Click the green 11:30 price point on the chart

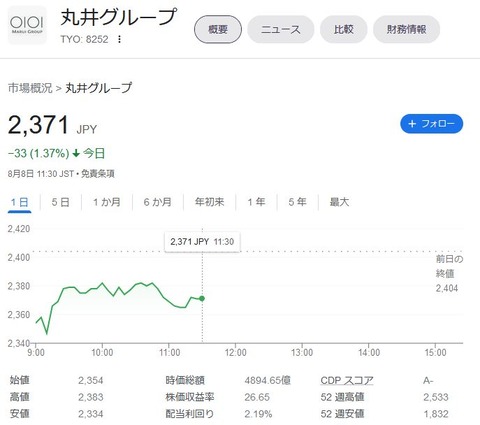tap(202, 298)
